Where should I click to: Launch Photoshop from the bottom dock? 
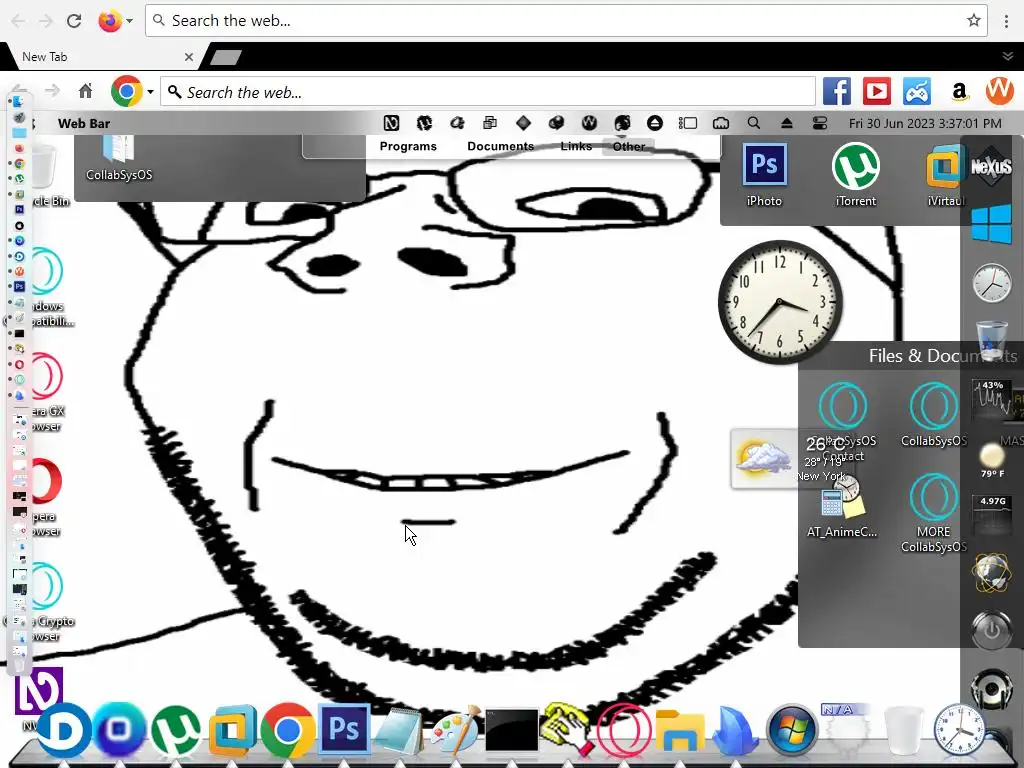click(344, 728)
